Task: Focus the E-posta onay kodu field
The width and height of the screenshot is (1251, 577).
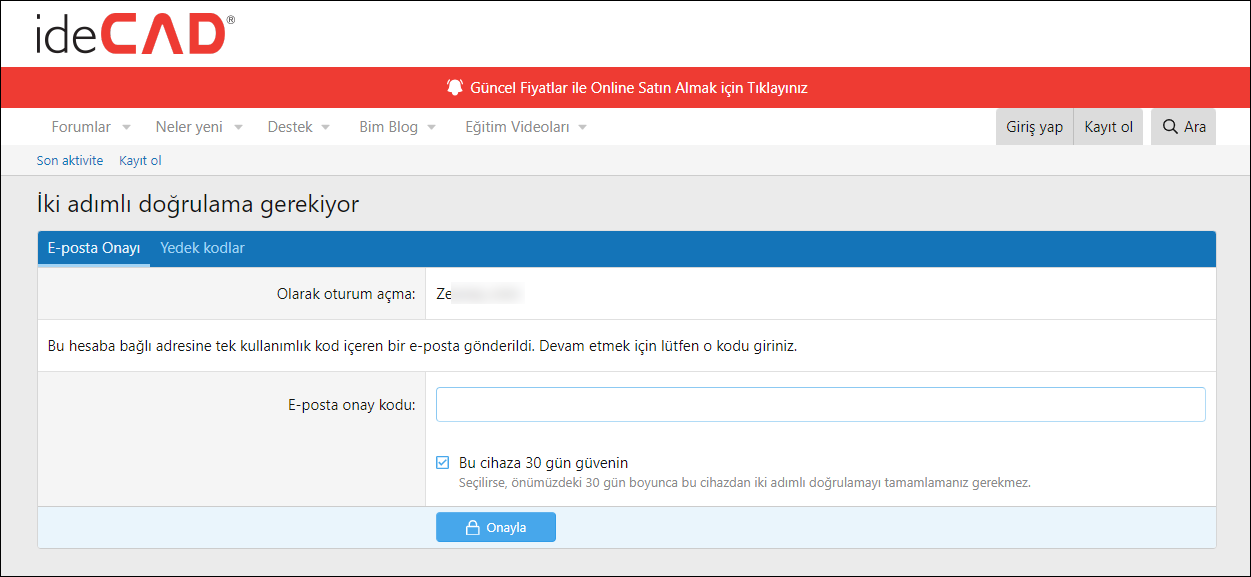Action: tap(821, 405)
